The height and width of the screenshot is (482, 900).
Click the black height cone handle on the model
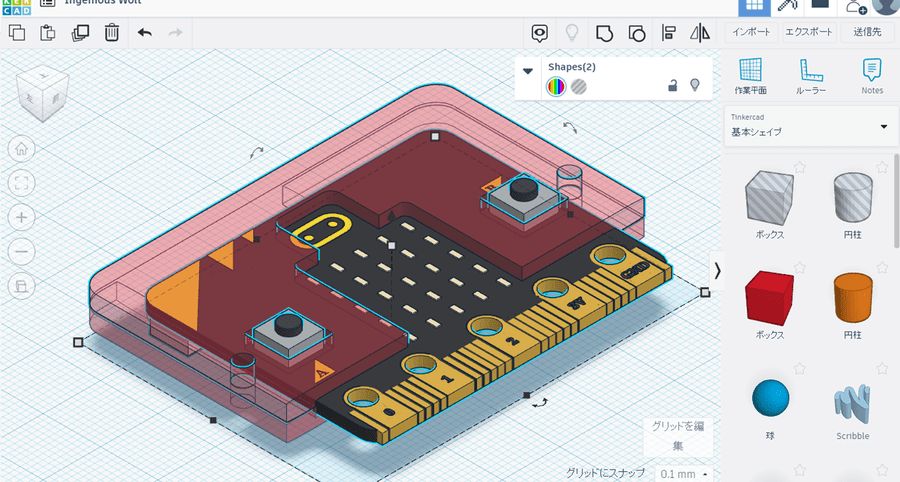point(391,216)
